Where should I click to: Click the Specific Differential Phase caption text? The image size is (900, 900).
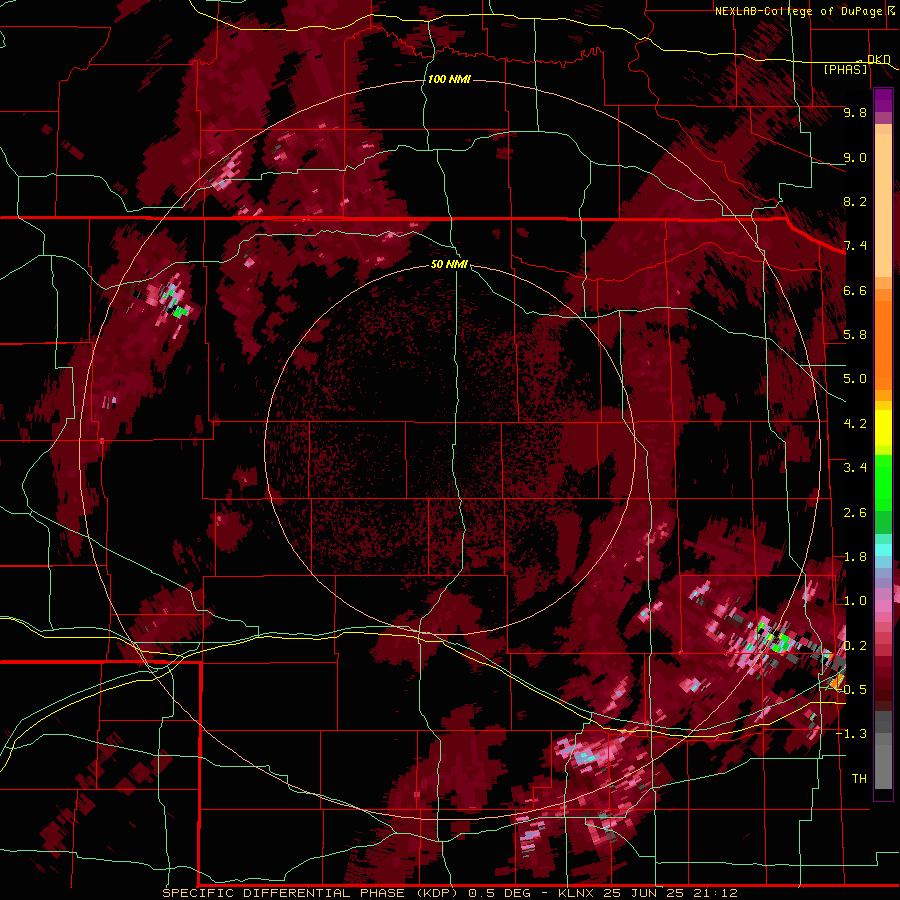pos(450,893)
